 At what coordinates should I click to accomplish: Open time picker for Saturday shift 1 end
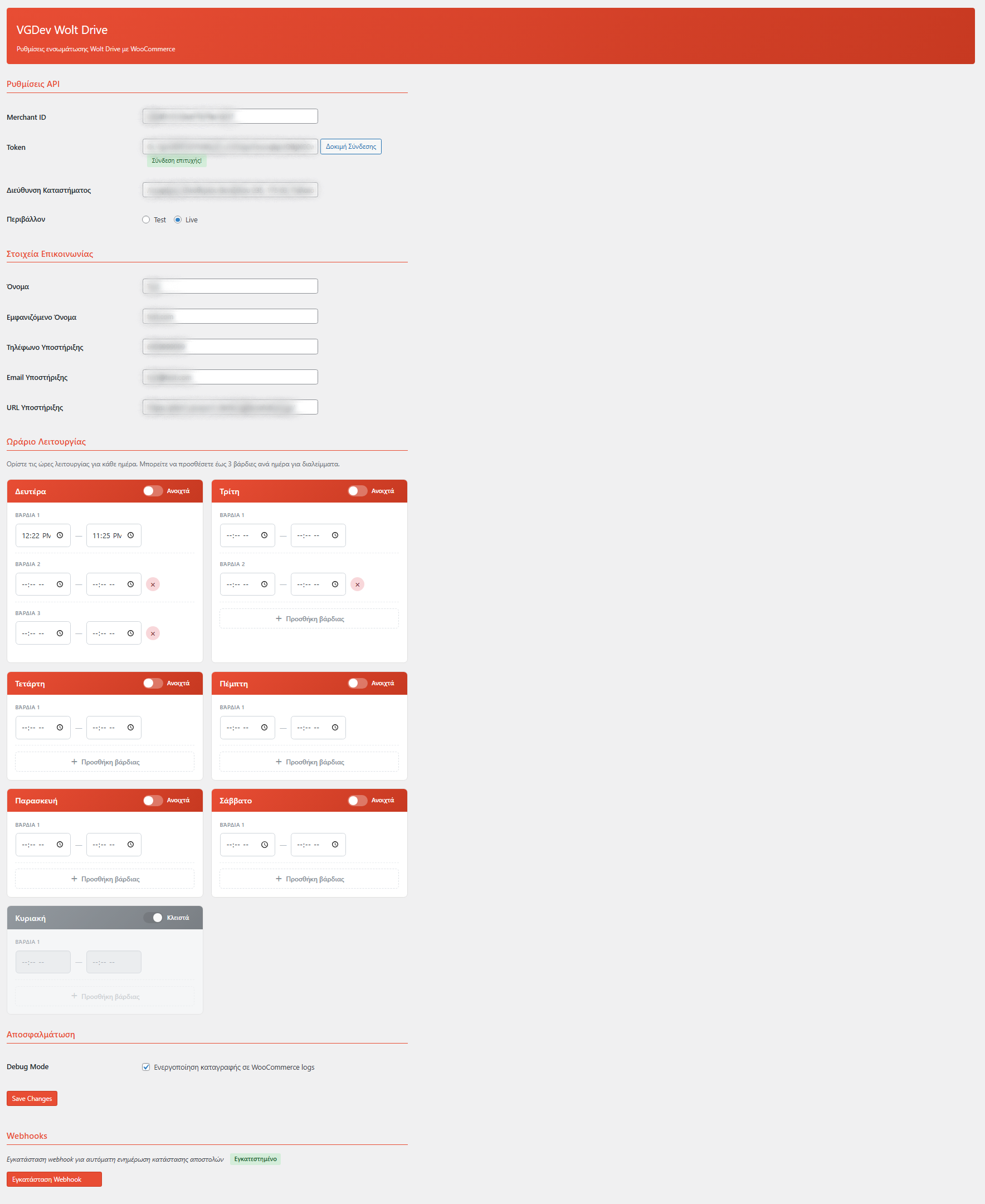tap(335, 844)
